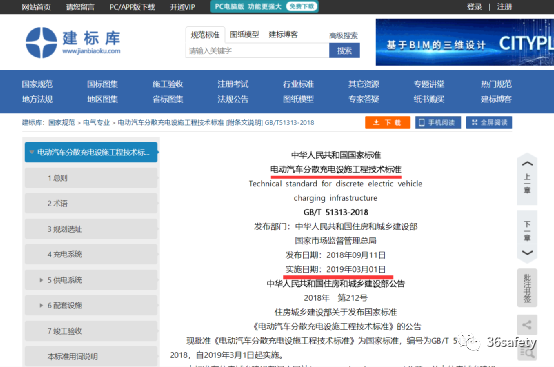
Task: Open 图纸模型 in blue navigation bar
Action: (x=298, y=99)
